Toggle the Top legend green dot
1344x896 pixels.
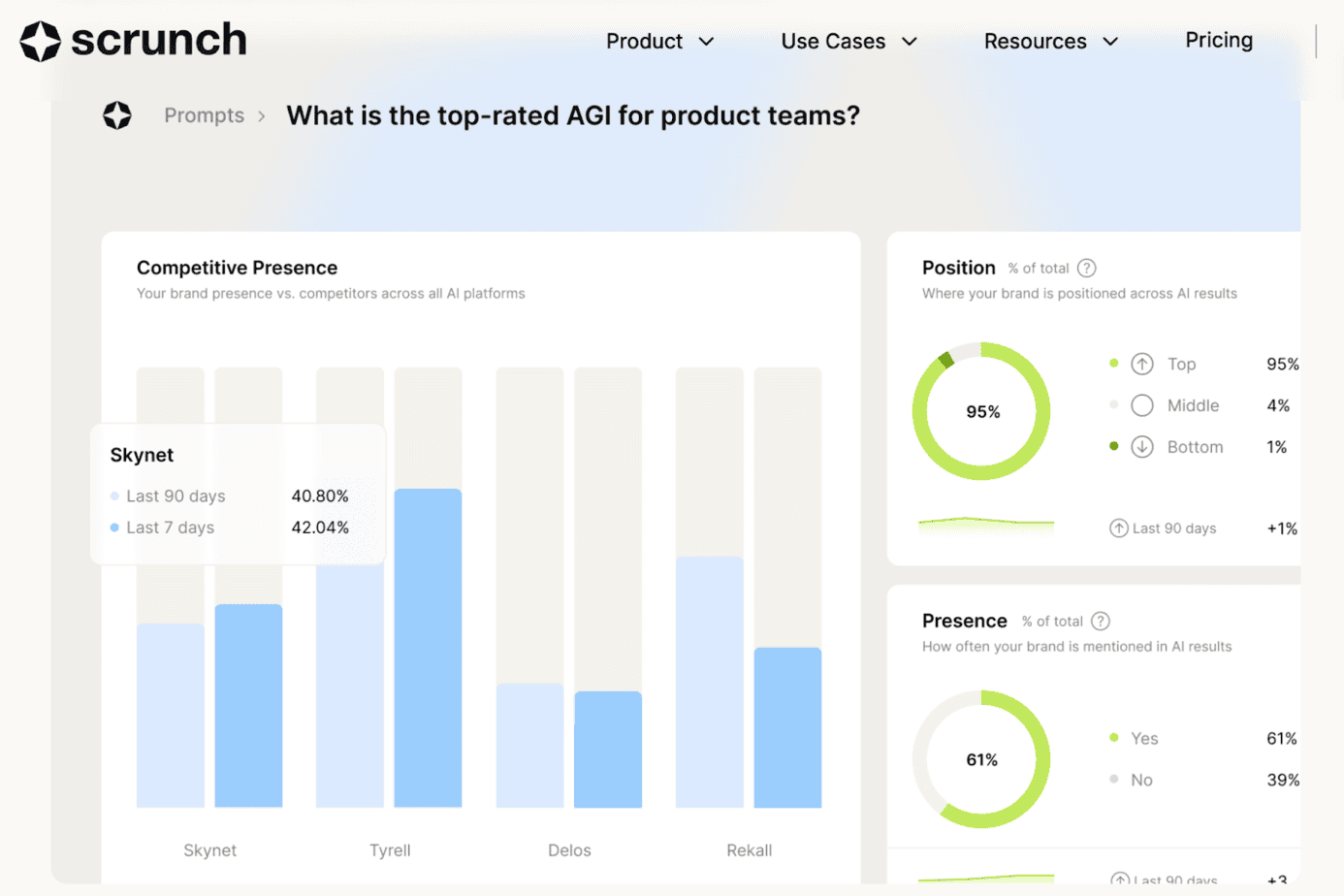[x=1114, y=364]
